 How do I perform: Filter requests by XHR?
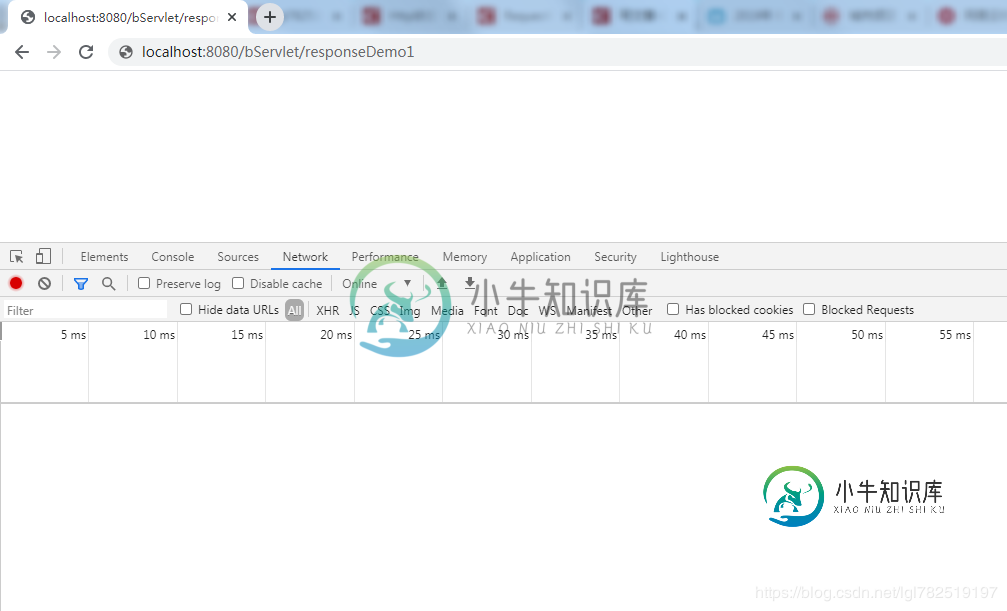click(x=328, y=310)
